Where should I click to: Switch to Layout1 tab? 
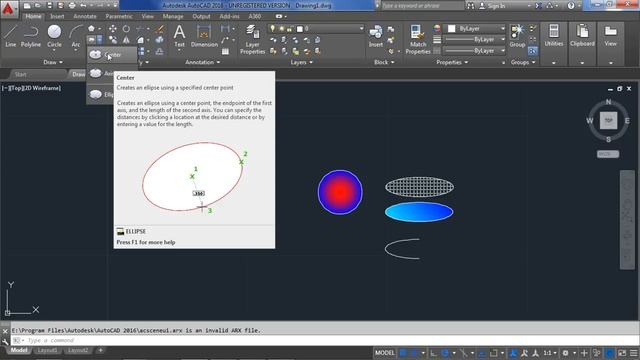pyautogui.click(x=47, y=351)
